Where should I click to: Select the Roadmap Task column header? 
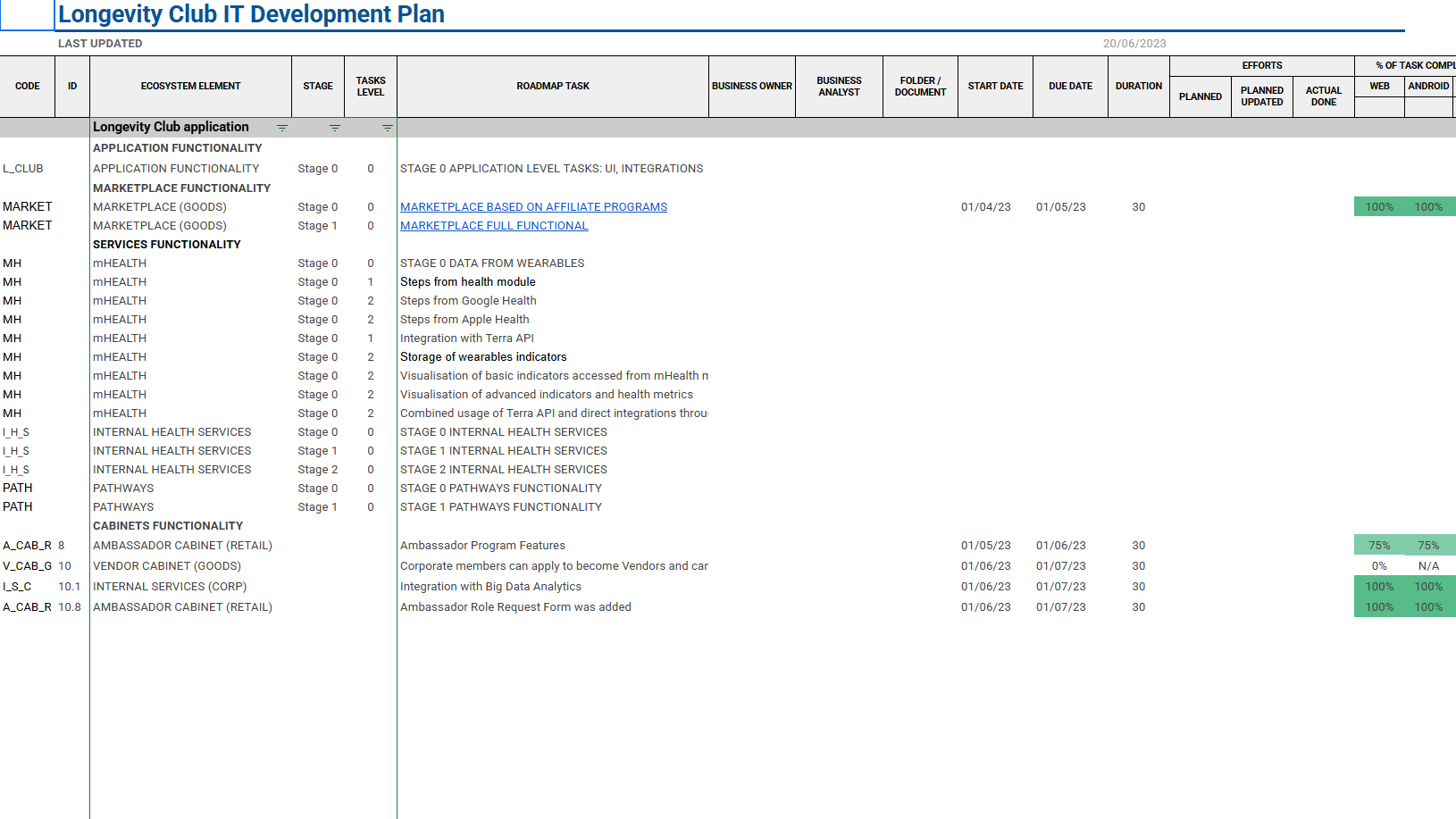552,87
